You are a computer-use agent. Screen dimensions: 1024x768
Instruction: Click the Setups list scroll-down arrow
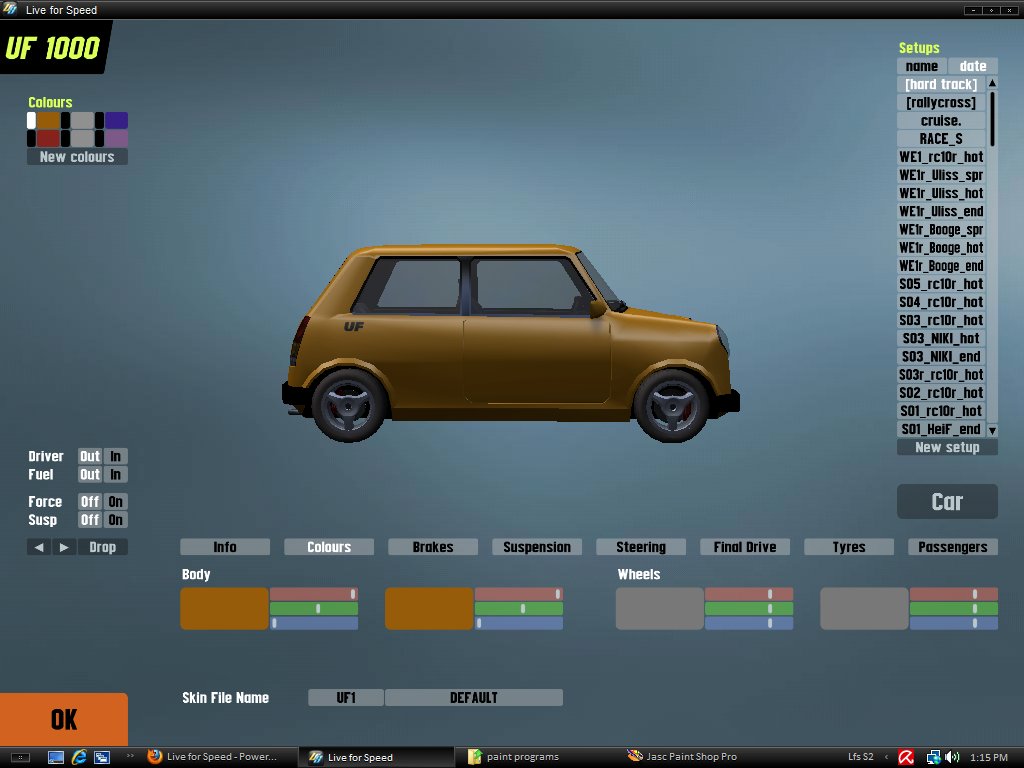(993, 430)
